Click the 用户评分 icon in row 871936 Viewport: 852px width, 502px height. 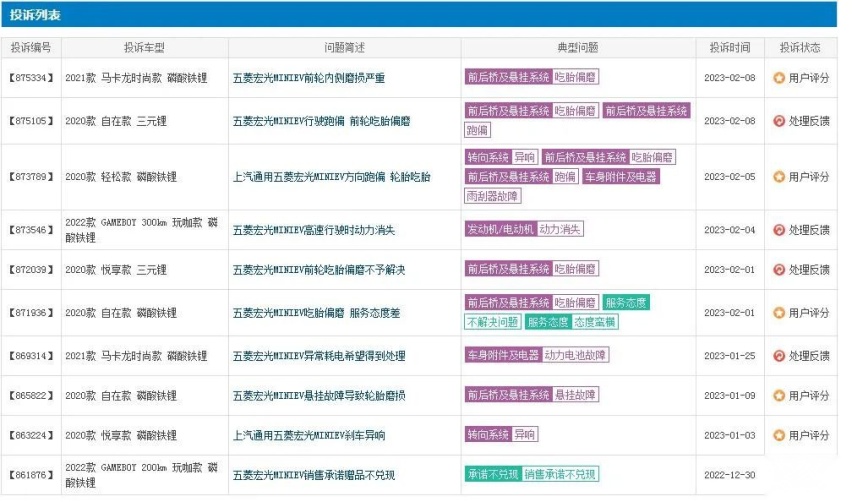coord(779,313)
